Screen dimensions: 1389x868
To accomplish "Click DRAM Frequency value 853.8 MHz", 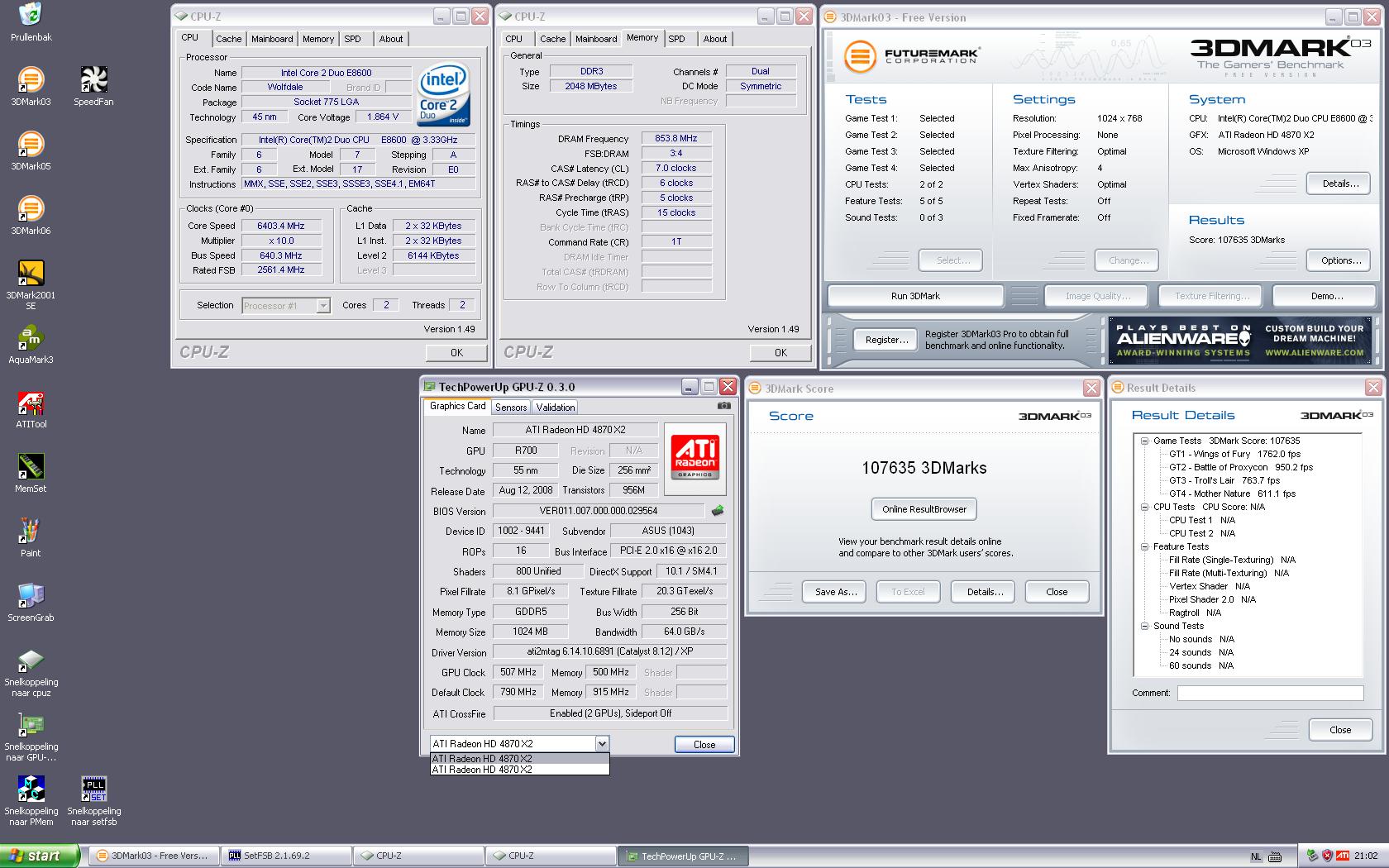I will coord(676,139).
